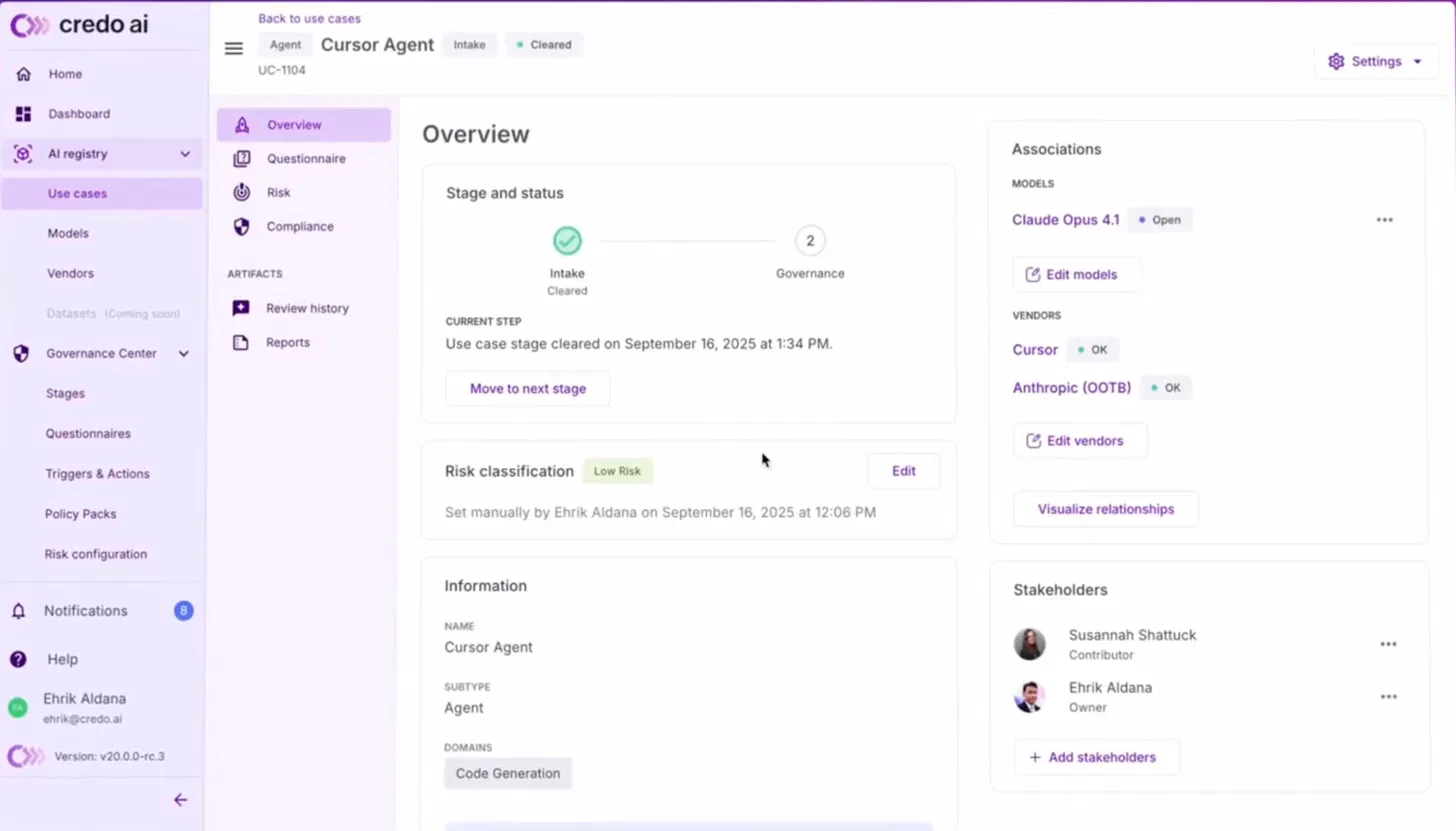The image size is (1456, 831).
Task: Click the Governance step 2 circle
Action: click(x=810, y=240)
